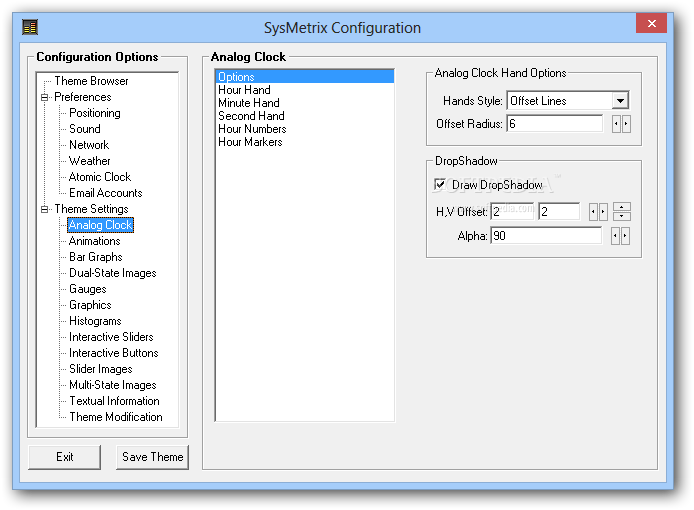The image size is (694, 510).
Task: Close the SysMetrix Configuration window
Action: coord(651,23)
